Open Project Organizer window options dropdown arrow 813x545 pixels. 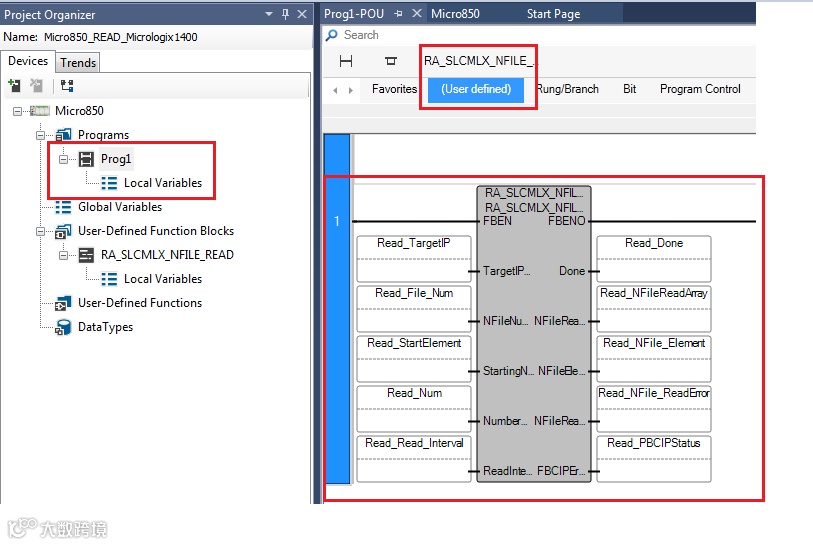(269, 14)
